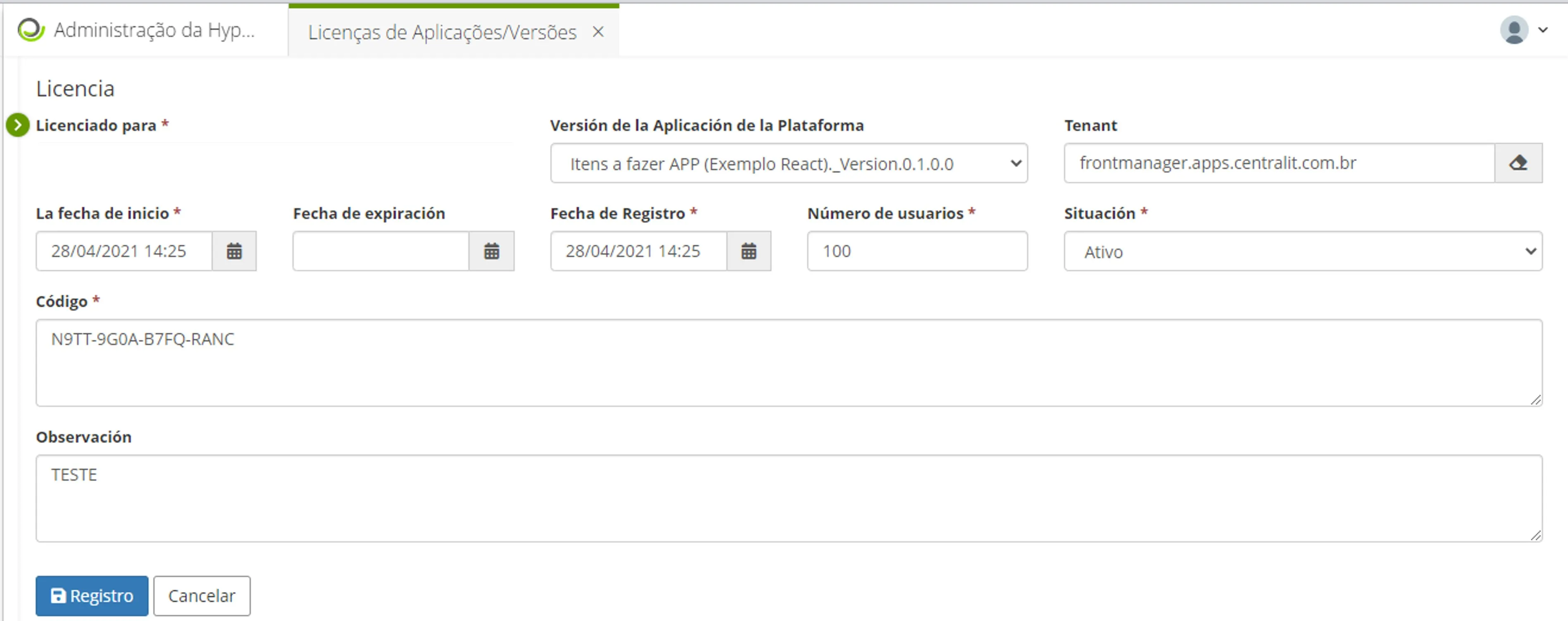The height and width of the screenshot is (621, 1568).
Task: Click the blue Registro save button
Action: (x=92, y=595)
